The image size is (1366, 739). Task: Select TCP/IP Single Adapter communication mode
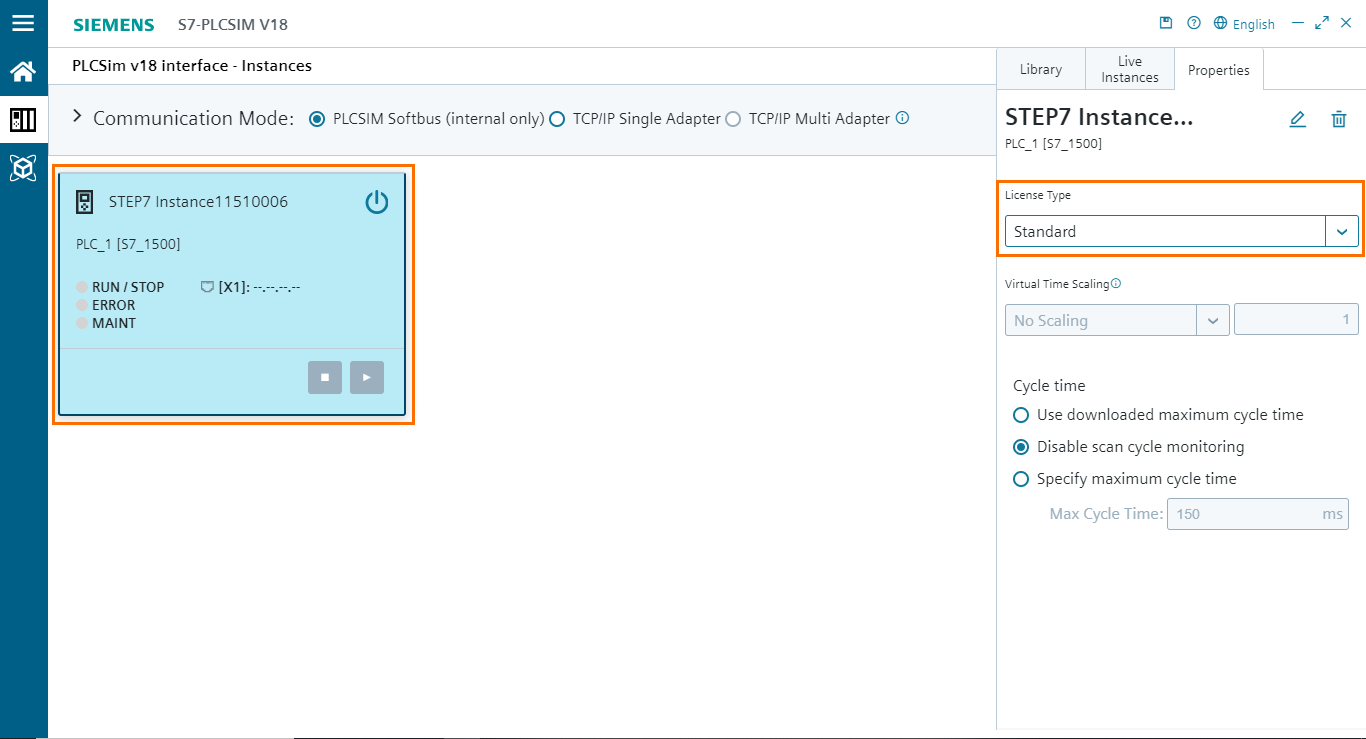click(x=558, y=118)
